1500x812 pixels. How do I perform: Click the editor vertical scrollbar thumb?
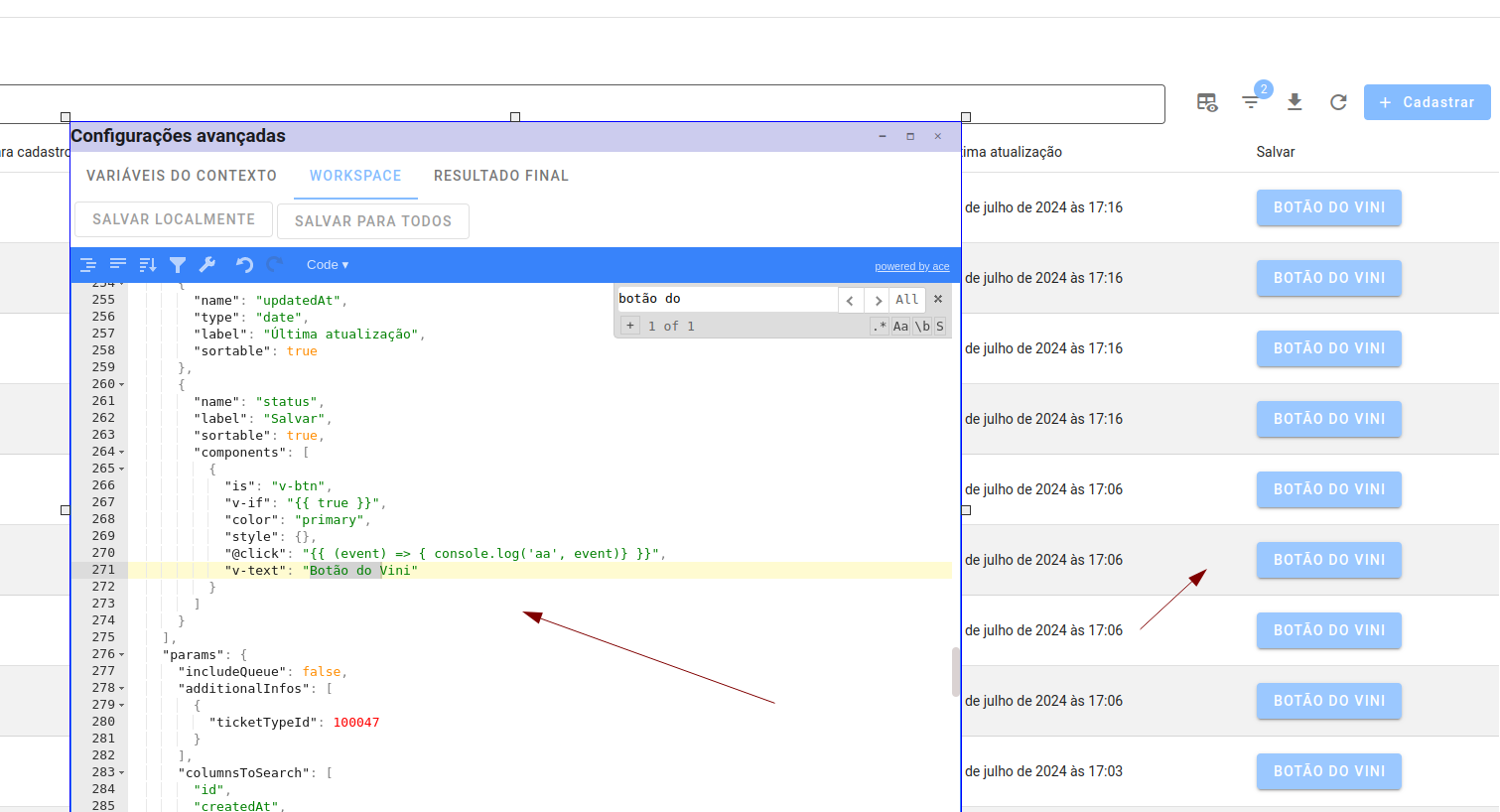(956, 672)
